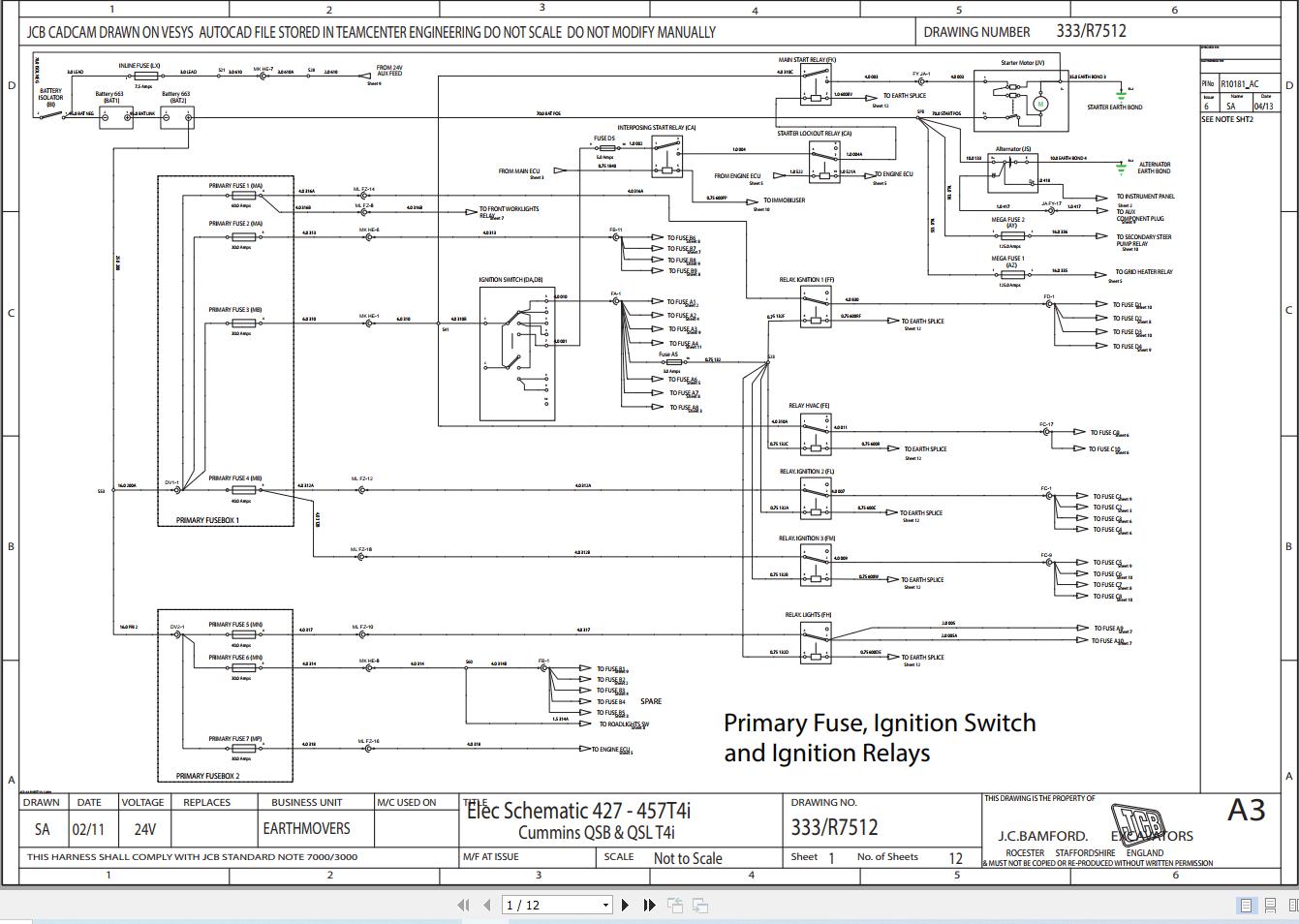This screenshot has width=1299, height=924.
Task: Go to the first page of the PDF
Action: 464,905
